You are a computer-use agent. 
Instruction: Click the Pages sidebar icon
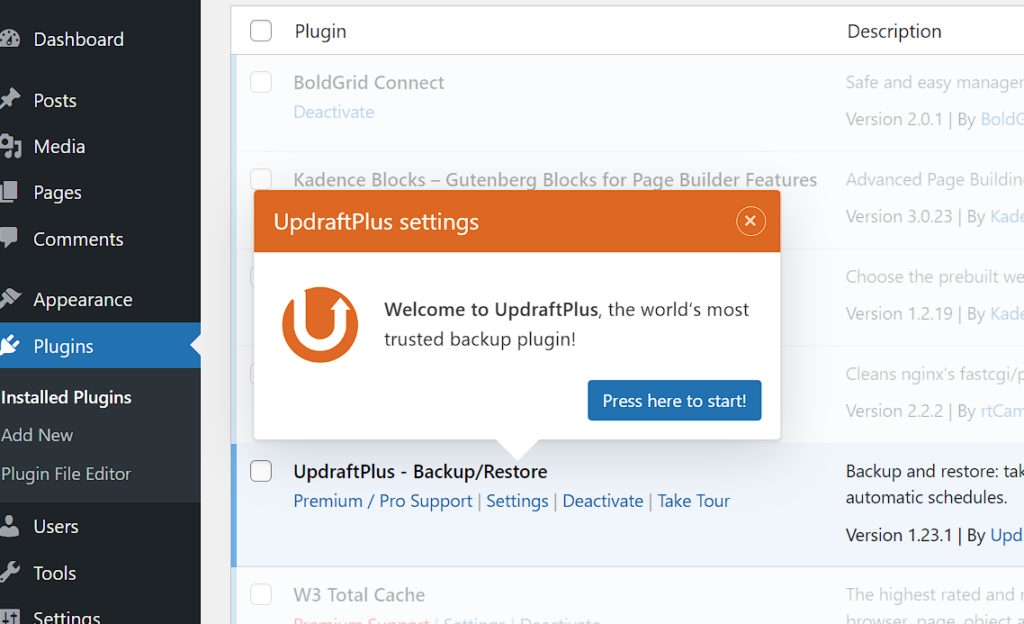[x=10, y=192]
